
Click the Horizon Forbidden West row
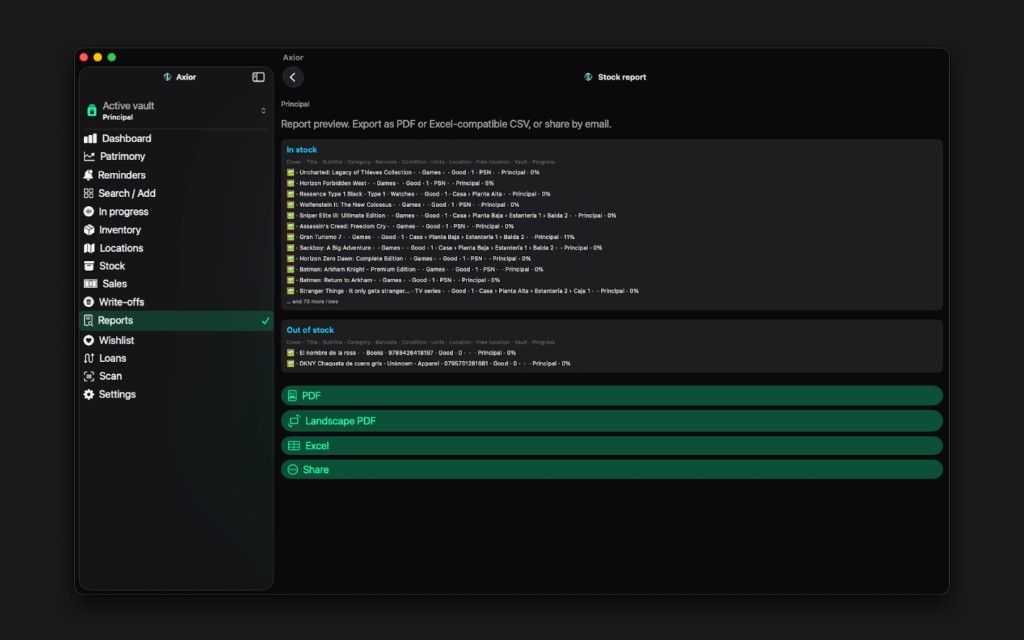point(390,184)
